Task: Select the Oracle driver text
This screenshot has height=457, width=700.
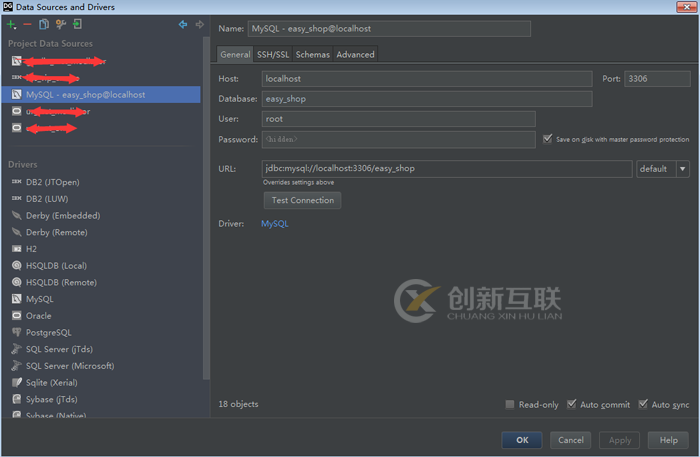Action: [x=38, y=316]
